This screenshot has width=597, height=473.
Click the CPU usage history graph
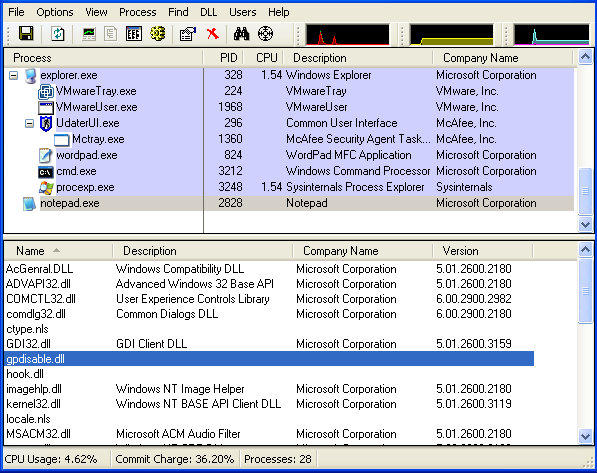pos(347,34)
